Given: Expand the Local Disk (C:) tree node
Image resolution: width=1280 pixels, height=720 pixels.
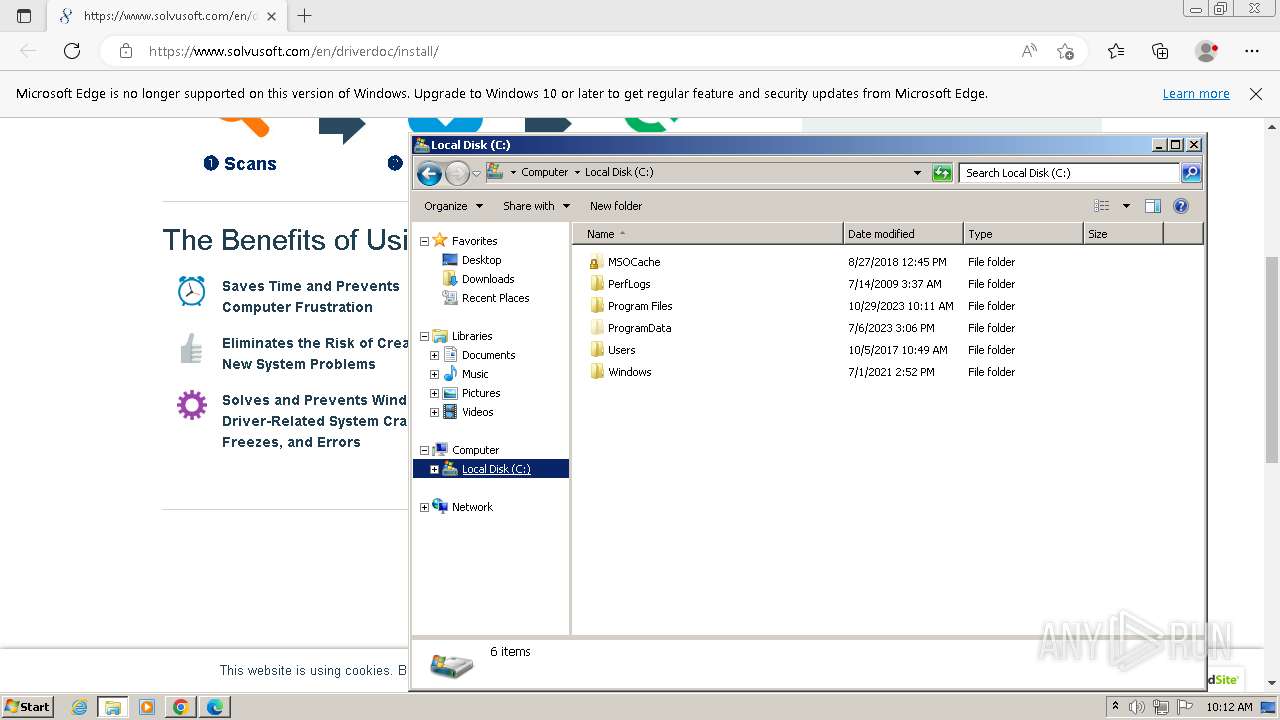Looking at the screenshot, I should coord(434,469).
